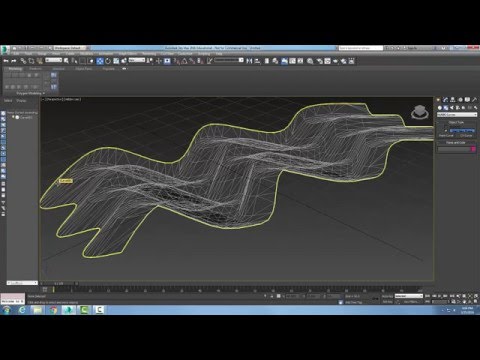This screenshot has width=480, height=360.
Task: Toggle the Auto Key animation mode
Action: [x=387, y=296]
